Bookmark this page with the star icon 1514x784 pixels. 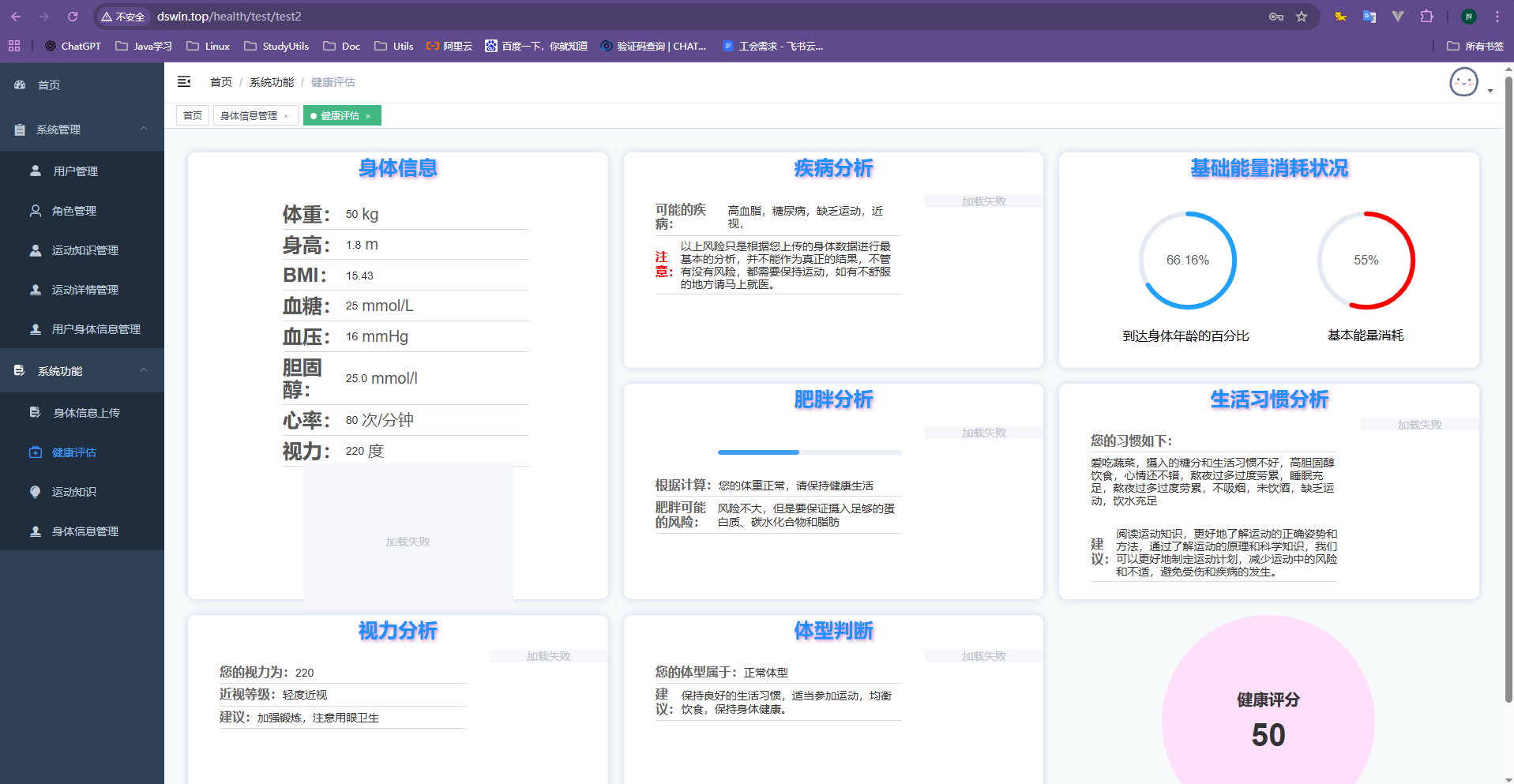pos(1302,16)
